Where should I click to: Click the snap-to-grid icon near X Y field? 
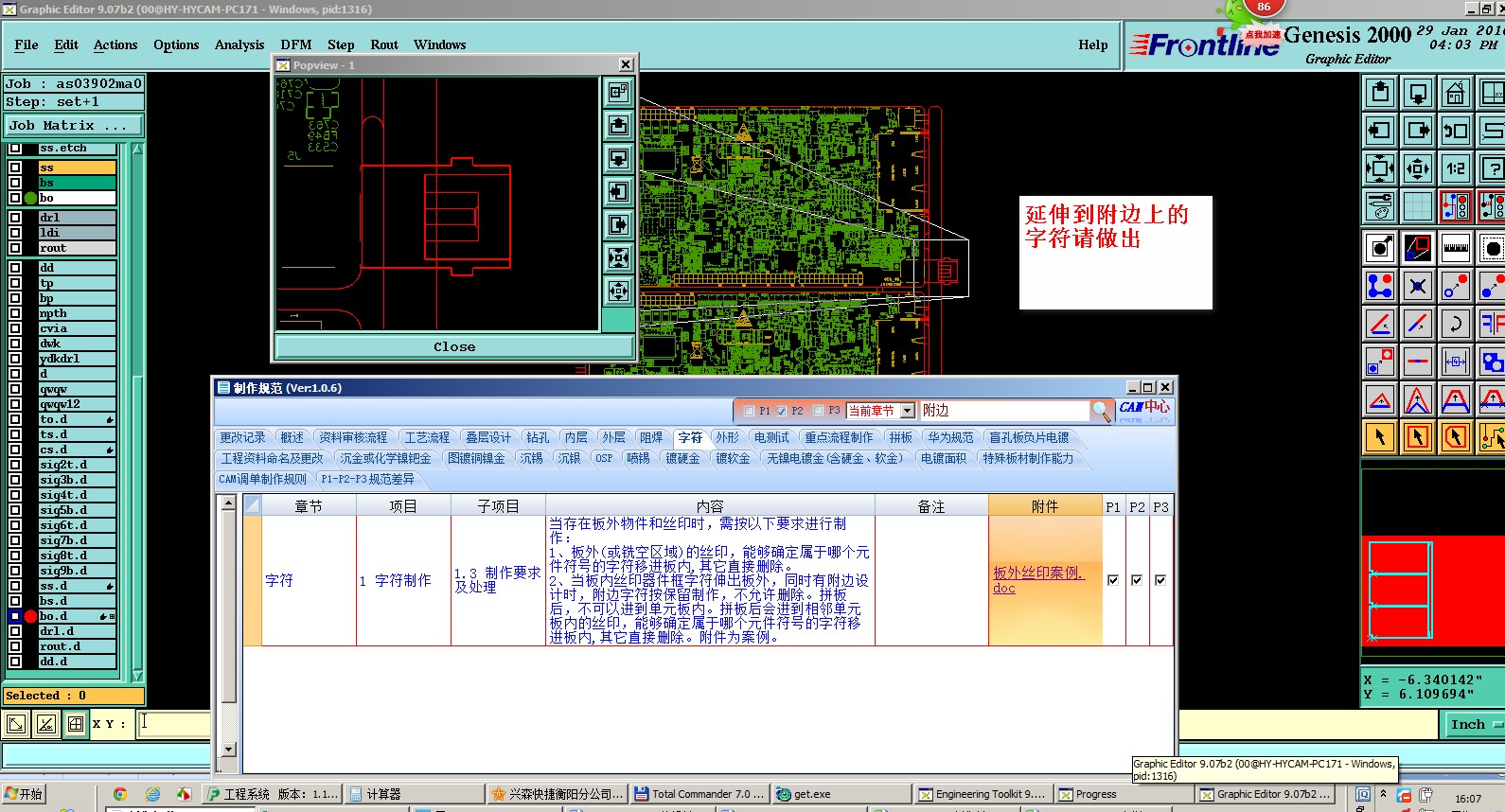click(x=76, y=724)
